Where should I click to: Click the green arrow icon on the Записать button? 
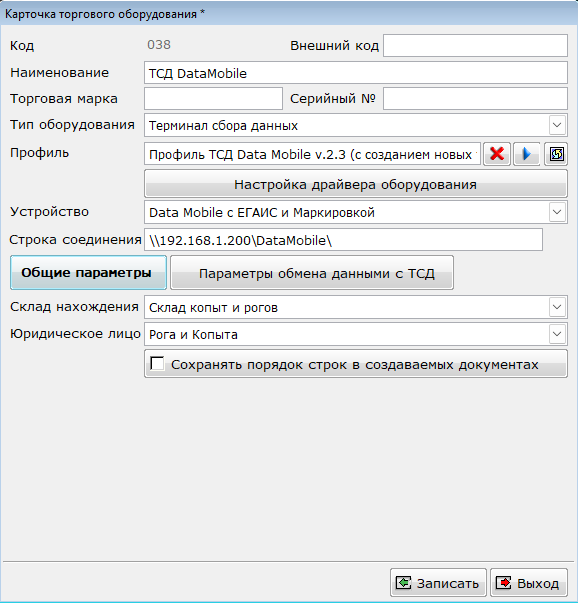(x=403, y=583)
